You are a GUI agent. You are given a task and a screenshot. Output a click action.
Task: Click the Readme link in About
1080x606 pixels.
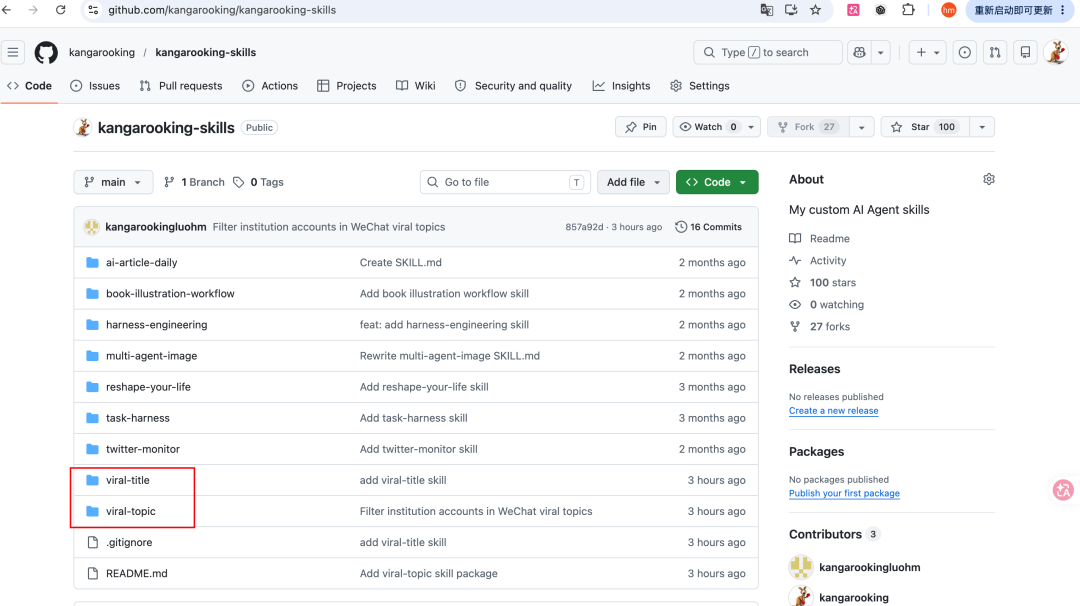820,238
